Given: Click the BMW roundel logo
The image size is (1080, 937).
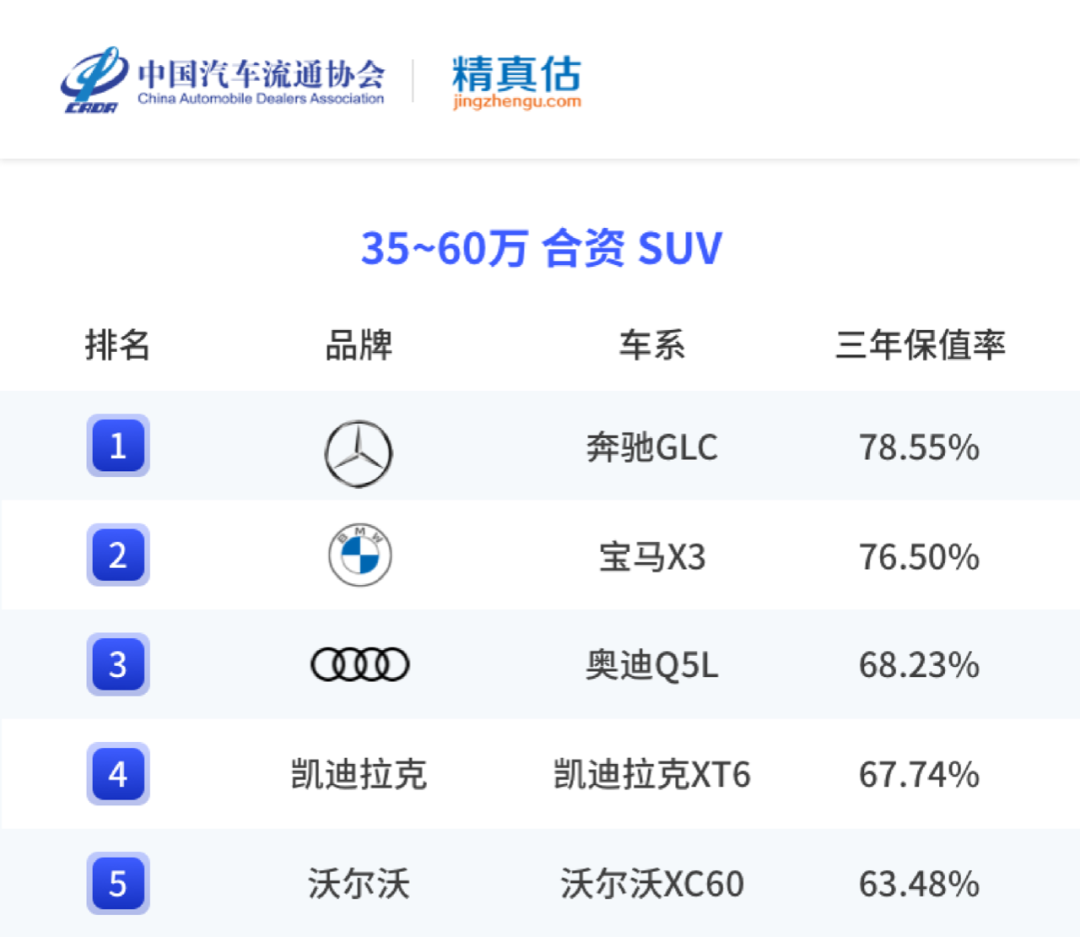Looking at the screenshot, I should 360,556.
